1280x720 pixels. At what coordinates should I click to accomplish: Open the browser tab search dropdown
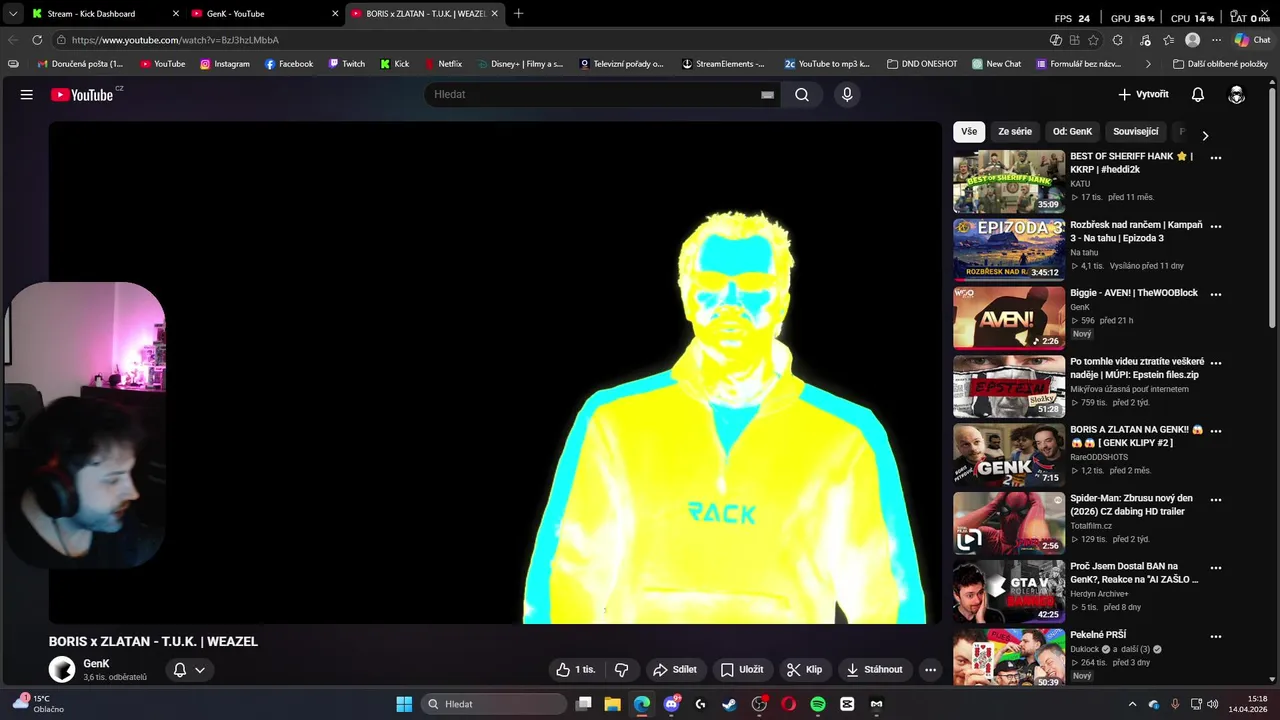(12, 14)
